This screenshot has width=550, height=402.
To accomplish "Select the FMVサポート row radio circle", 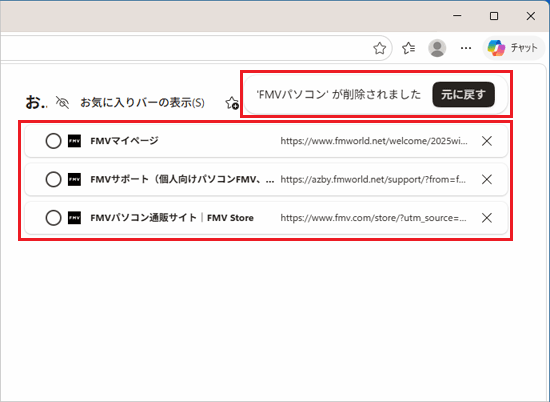I will pyautogui.click(x=53, y=180).
